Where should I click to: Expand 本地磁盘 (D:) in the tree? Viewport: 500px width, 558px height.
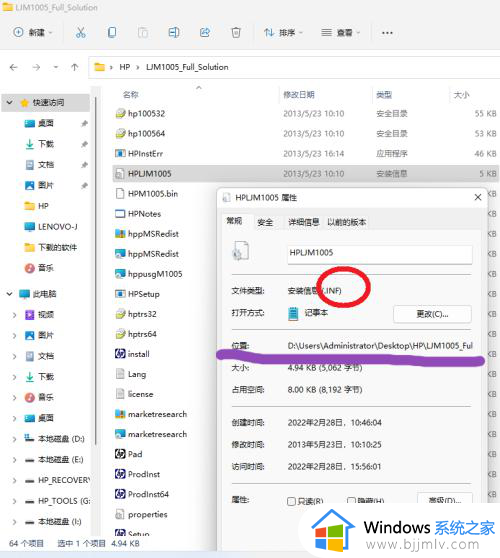point(14,439)
